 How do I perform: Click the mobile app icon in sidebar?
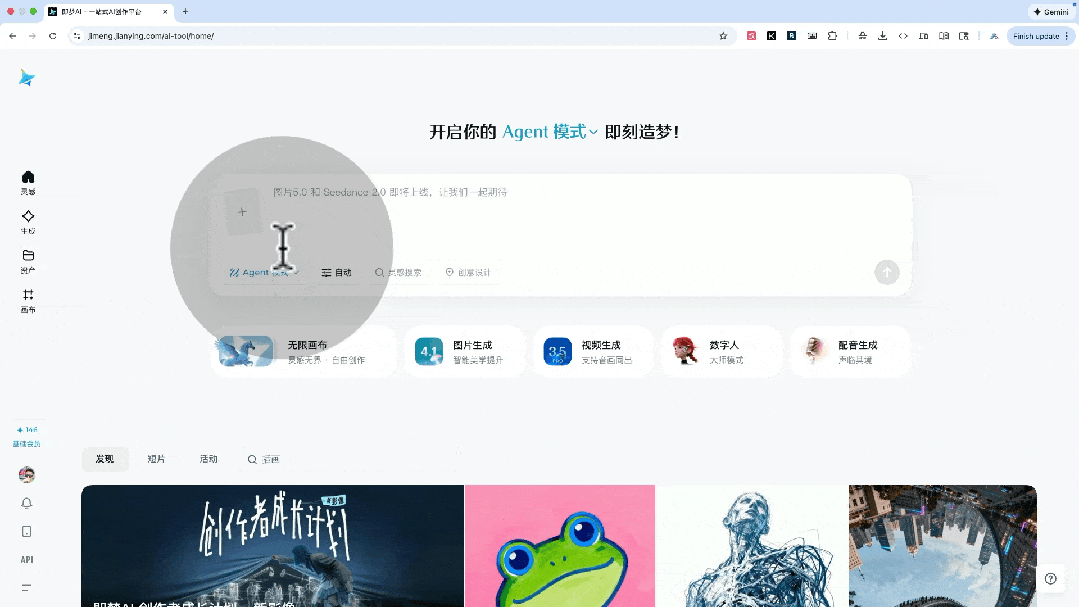coord(27,531)
